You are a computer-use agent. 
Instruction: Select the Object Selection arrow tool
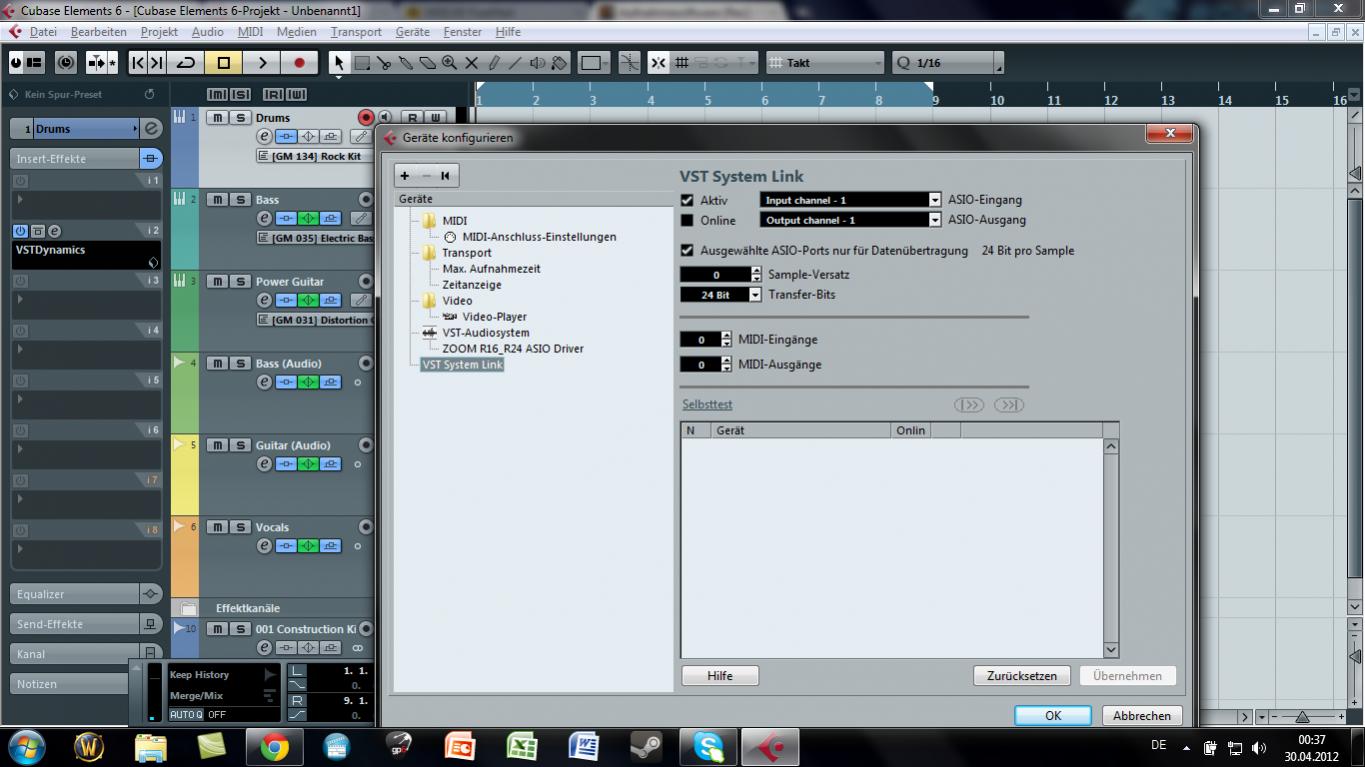click(339, 63)
